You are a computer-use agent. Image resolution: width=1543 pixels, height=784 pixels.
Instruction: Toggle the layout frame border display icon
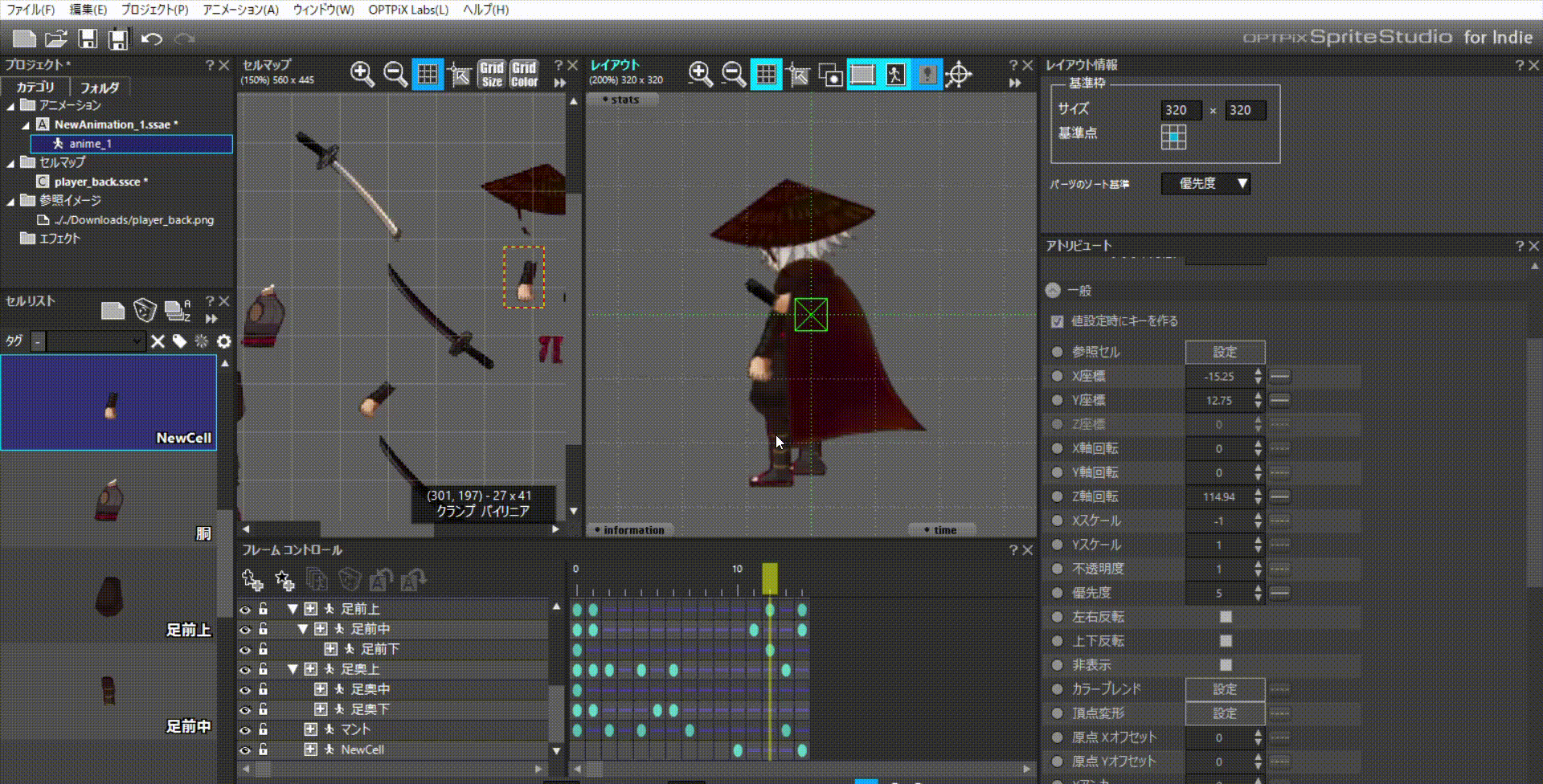coord(862,75)
